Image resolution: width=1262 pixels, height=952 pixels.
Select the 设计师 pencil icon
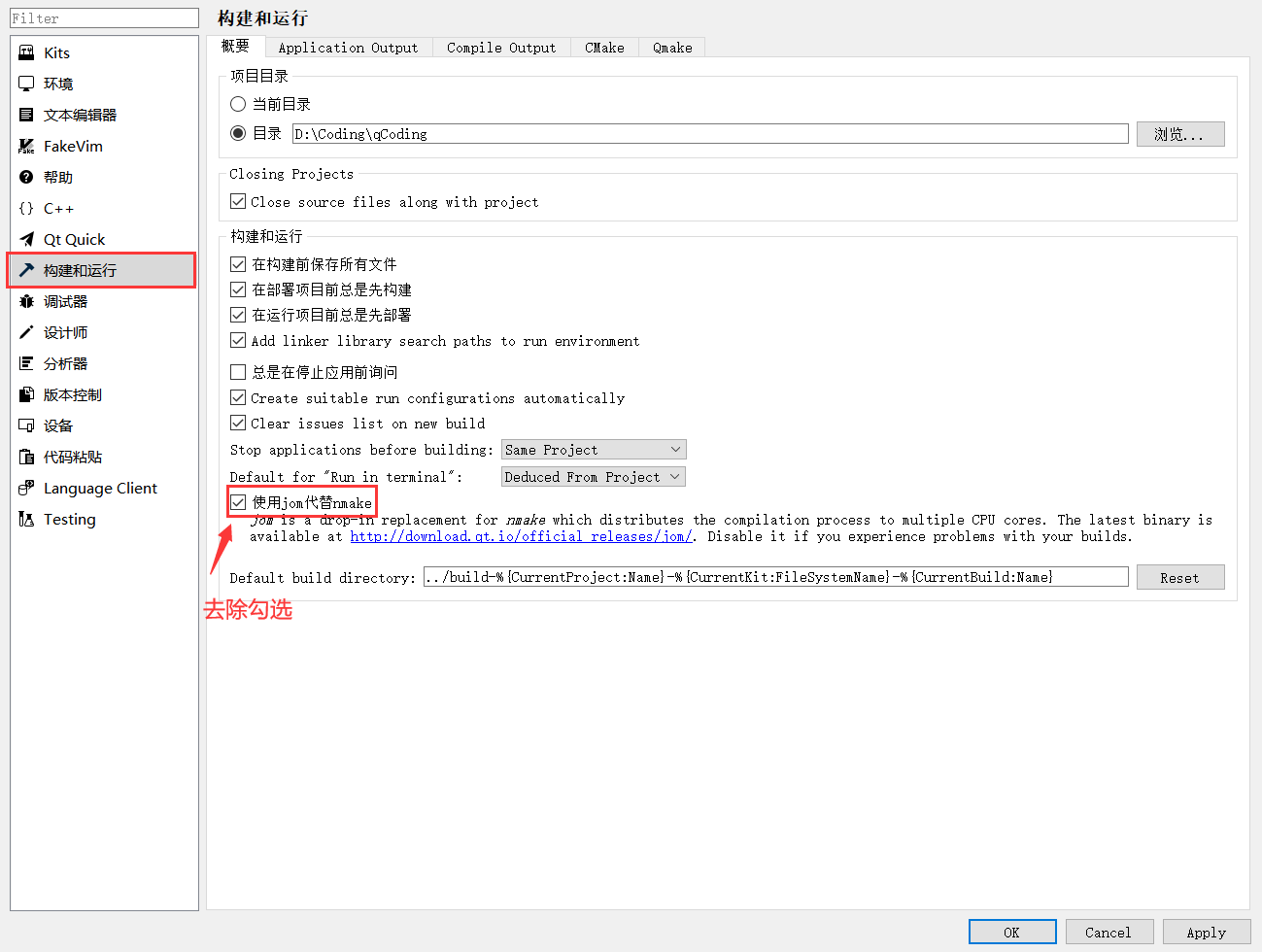coord(26,332)
